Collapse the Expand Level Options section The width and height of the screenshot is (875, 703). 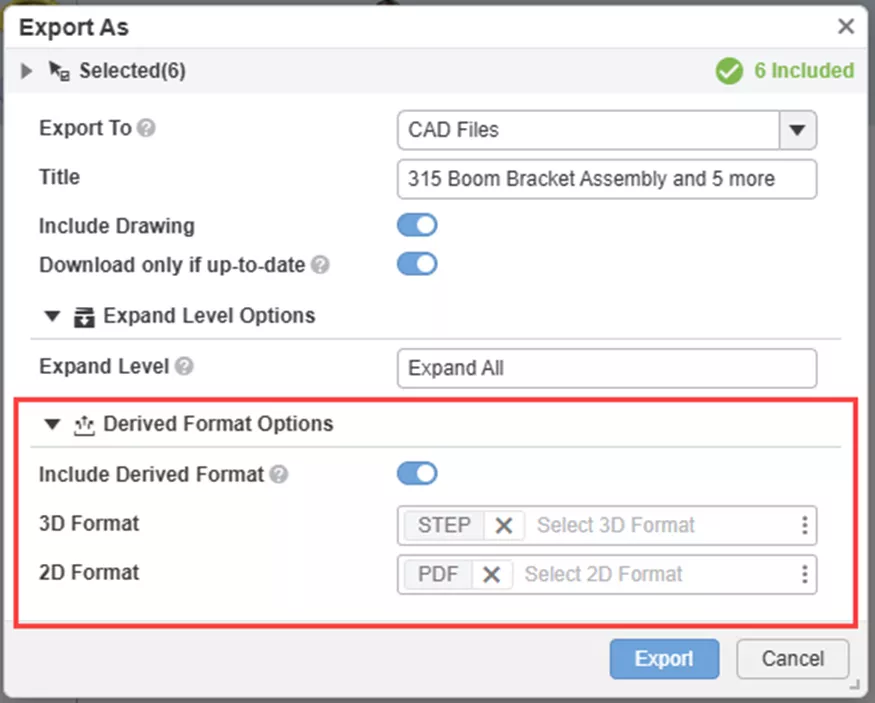click(51, 315)
